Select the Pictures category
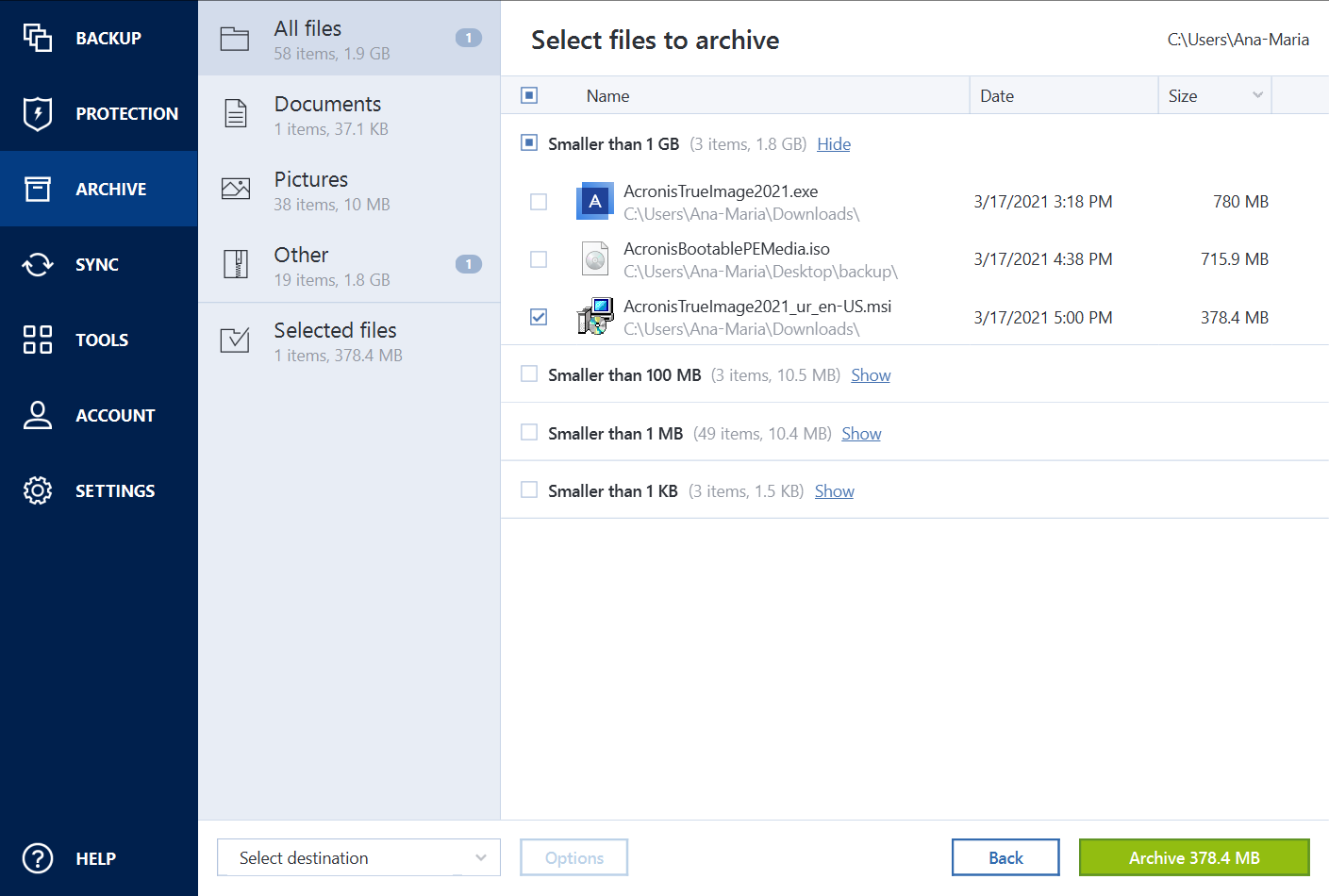The height and width of the screenshot is (896, 1329). coord(349,189)
